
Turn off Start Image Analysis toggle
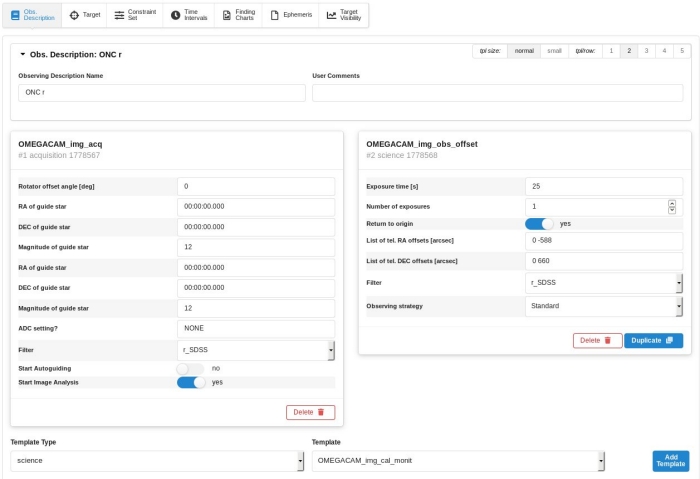click(x=190, y=382)
